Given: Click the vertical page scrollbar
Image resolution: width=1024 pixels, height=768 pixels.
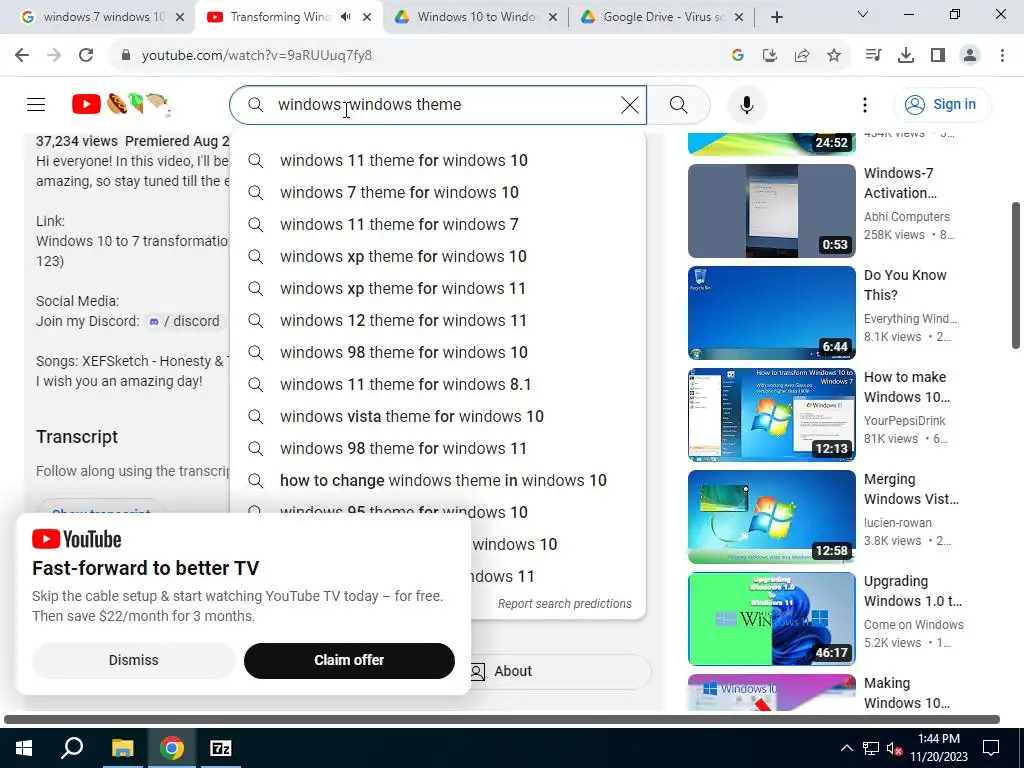Looking at the screenshot, I should pyautogui.click(x=1016, y=275).
